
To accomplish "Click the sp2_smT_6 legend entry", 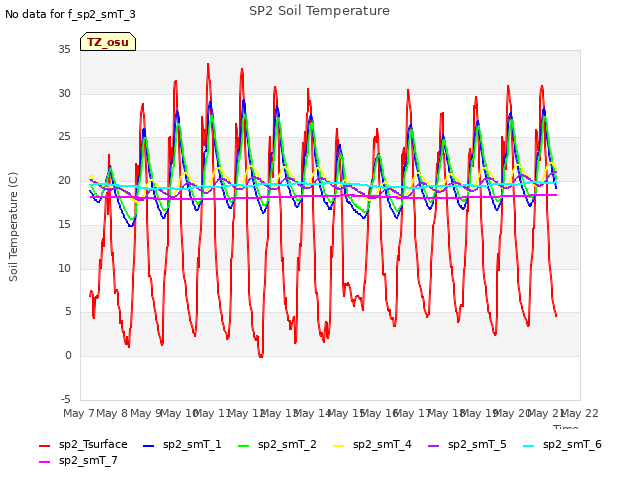I will coord(562,444).
